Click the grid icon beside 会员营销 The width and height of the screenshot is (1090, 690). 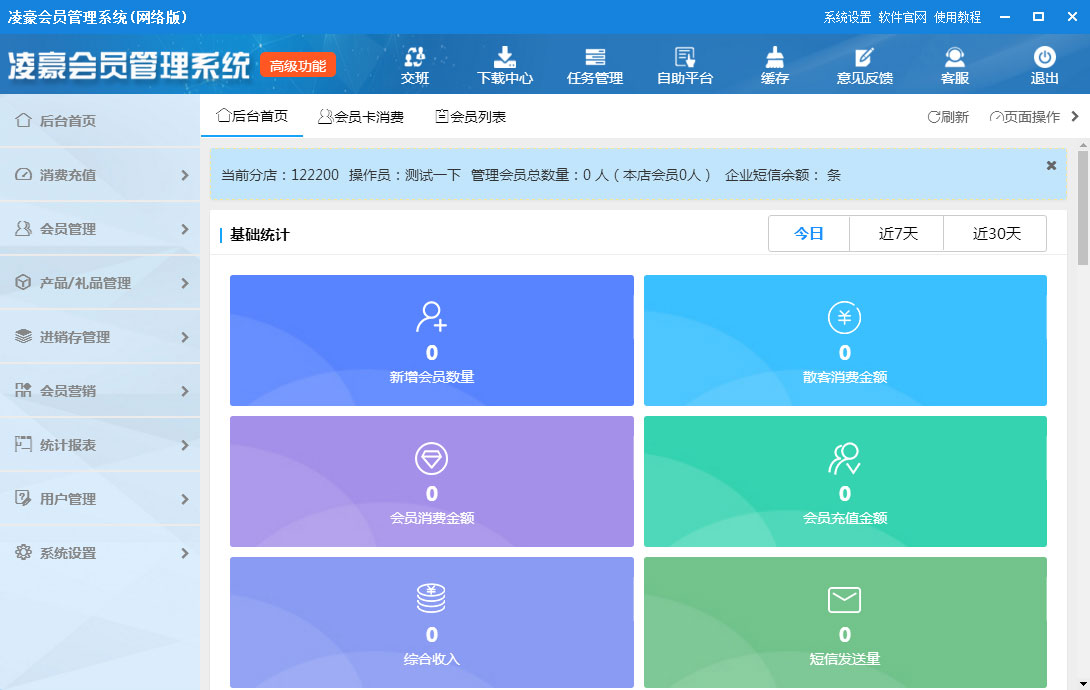(x=23, y=391)
